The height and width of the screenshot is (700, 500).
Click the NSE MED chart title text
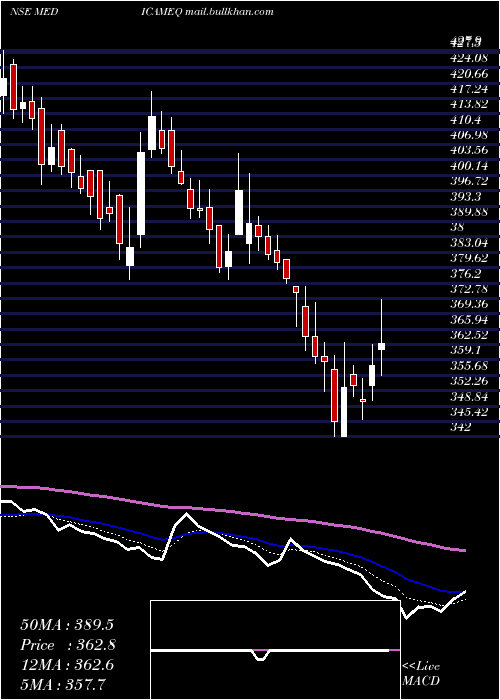click(33, 12)
